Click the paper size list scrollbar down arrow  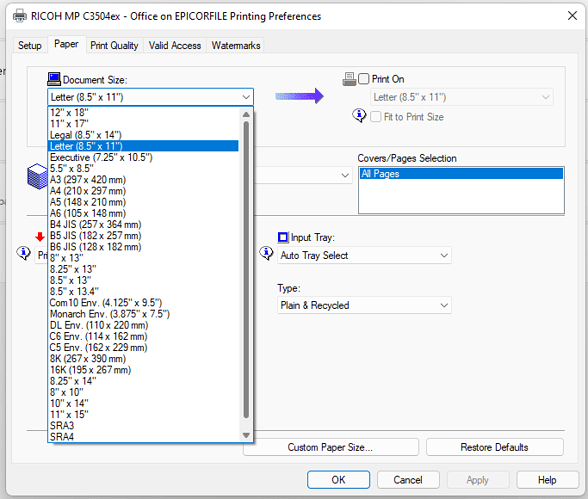click(x=246, y=435)
